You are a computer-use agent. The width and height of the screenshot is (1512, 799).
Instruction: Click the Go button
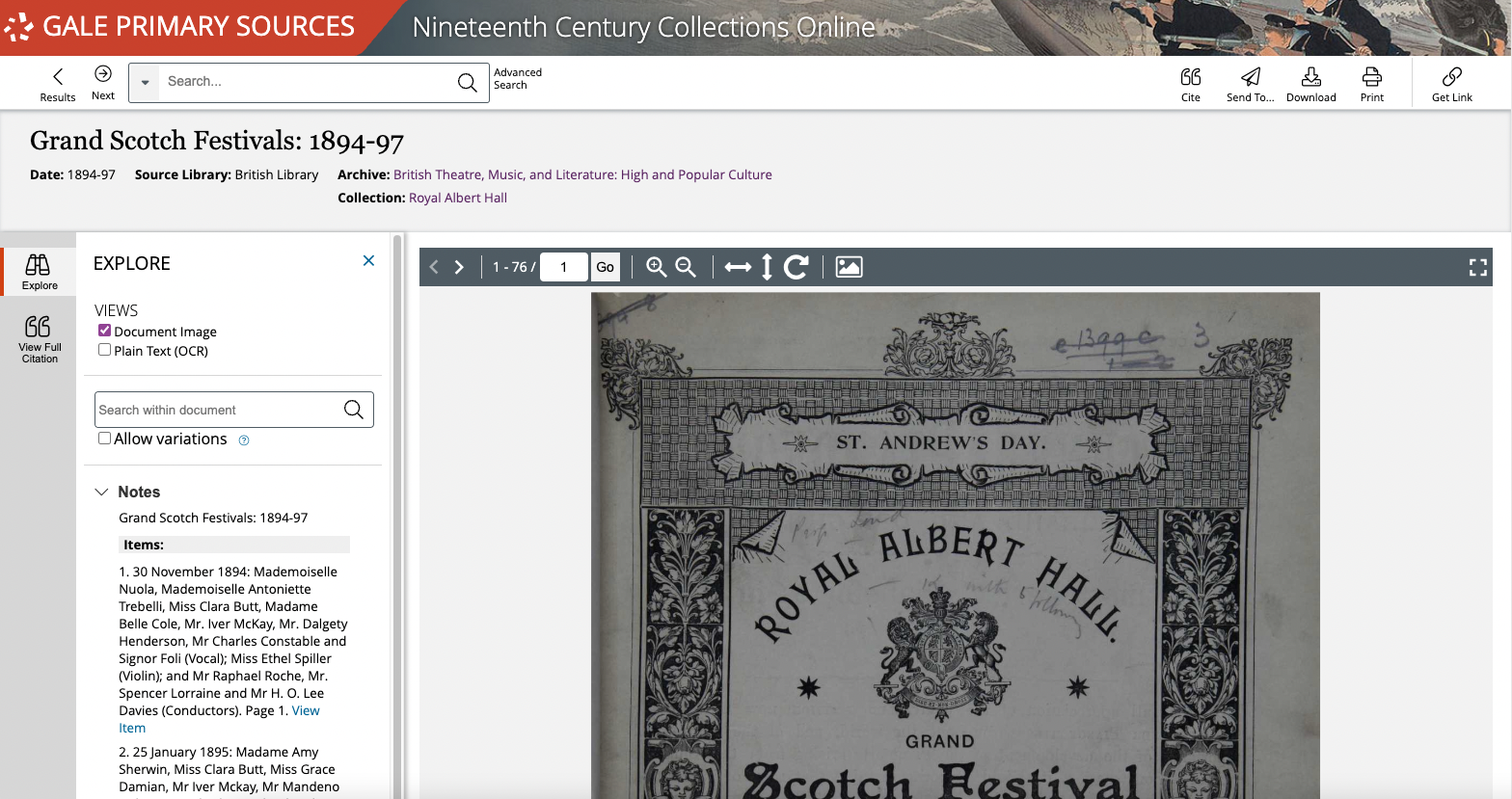point(605,267)
